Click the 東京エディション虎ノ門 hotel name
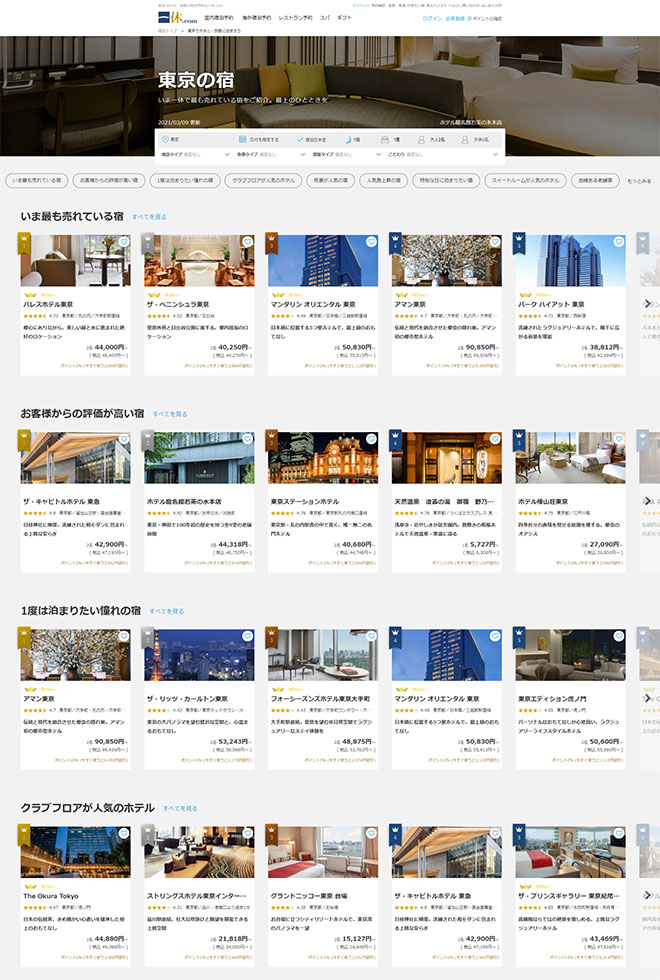The height and width of the screenshot is (980, 660). point(552,699)
